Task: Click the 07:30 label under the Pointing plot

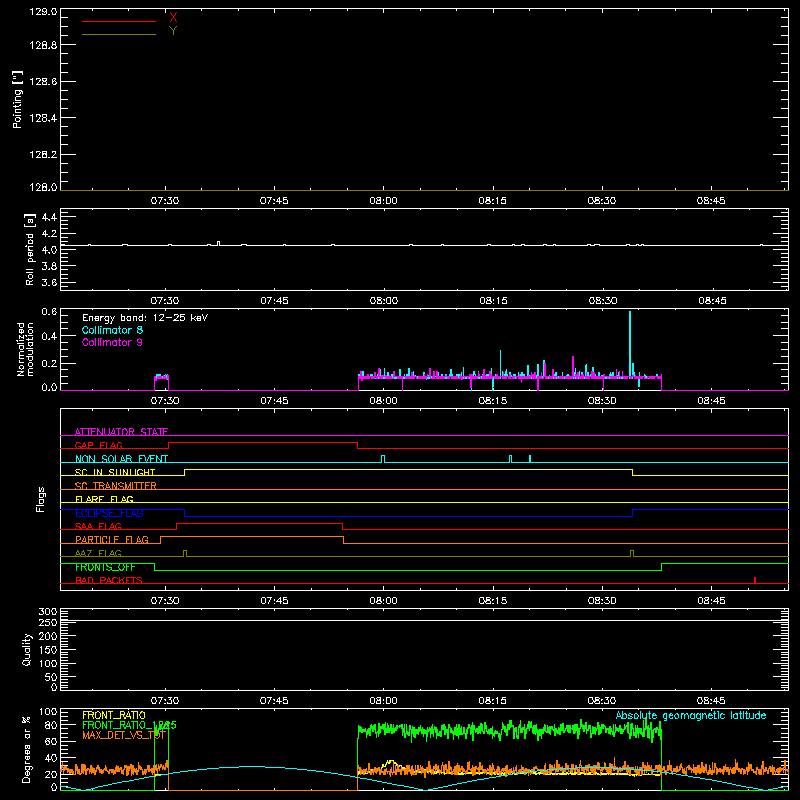Action: pos(165,201)
